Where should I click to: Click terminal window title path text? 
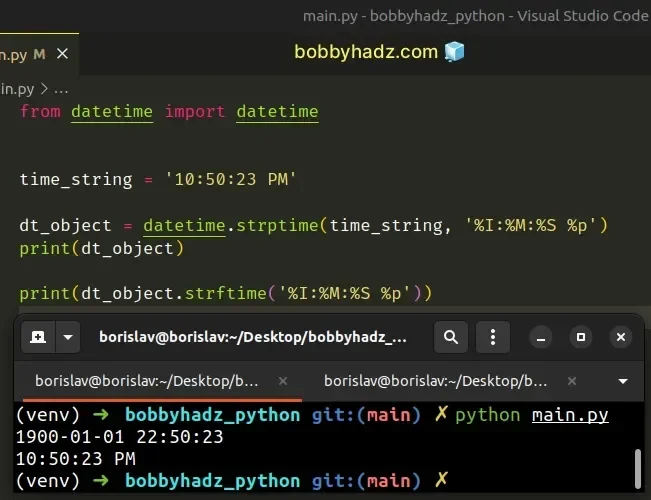click(x=253, y=337)
